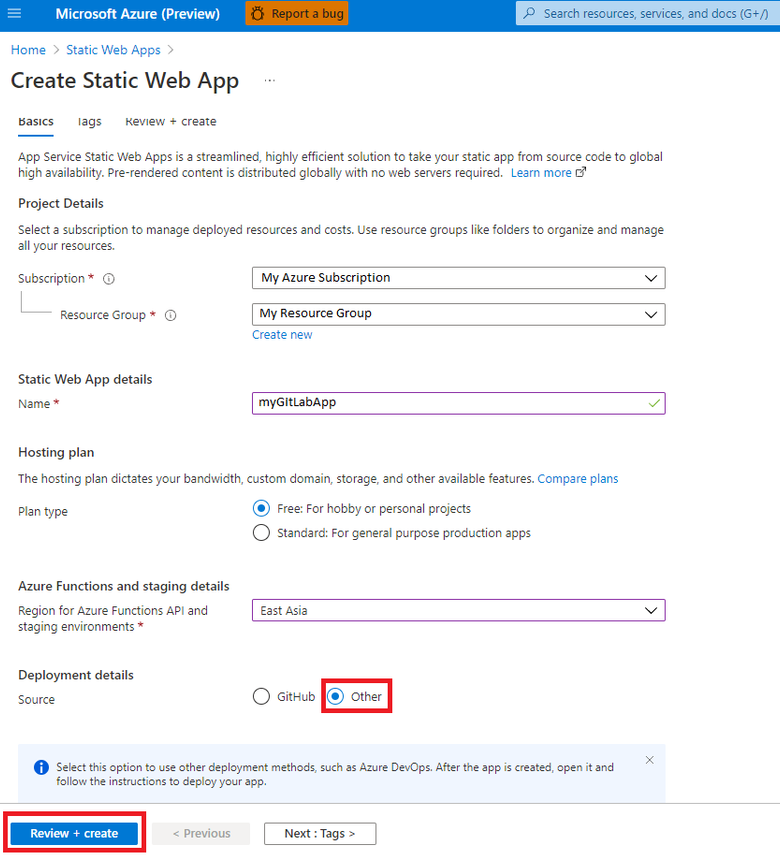Expand the East Asia region dropdown
This screenshot has height=860, width=780.
pyautogui.click(x=459, y=610)
